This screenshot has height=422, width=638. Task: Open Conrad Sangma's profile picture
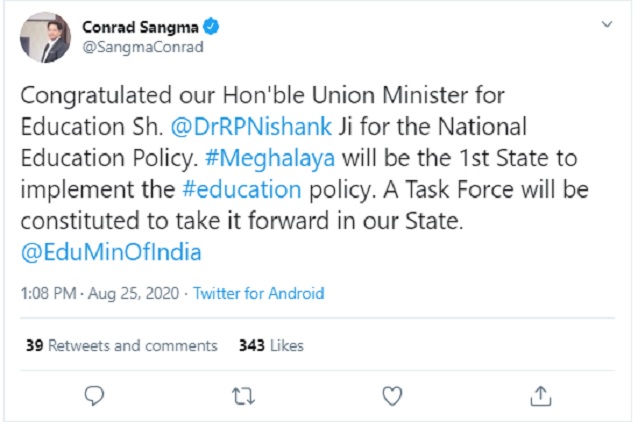43,36
